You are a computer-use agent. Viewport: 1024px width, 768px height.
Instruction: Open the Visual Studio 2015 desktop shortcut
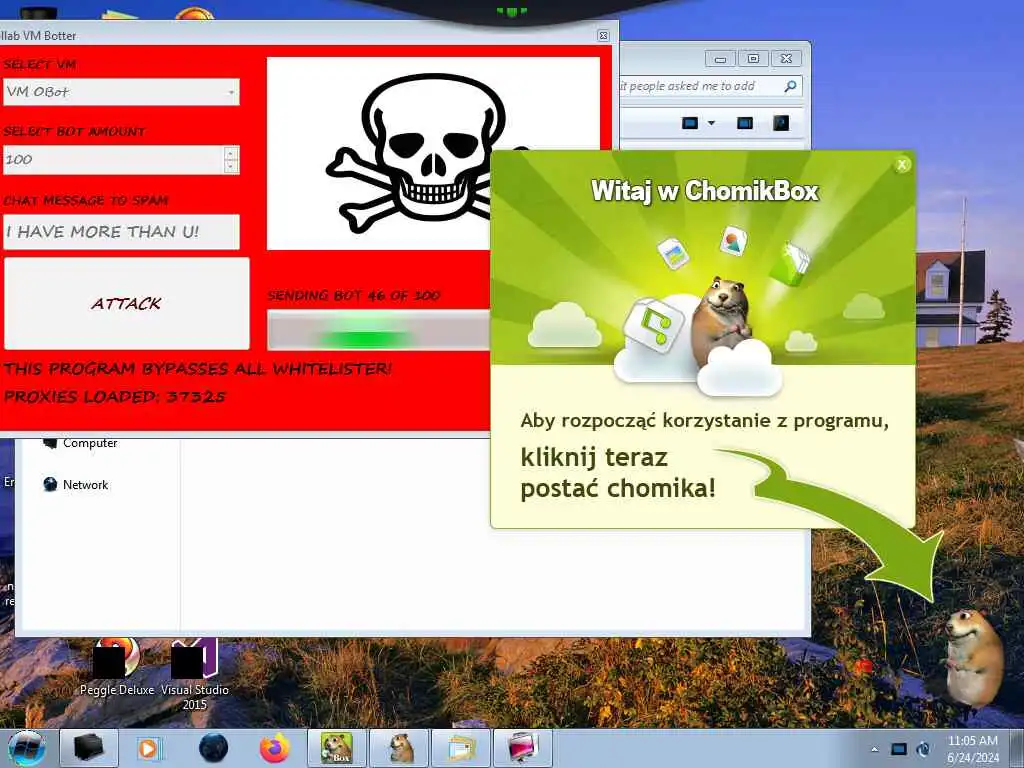pyautogui.click(x=195, y=675)
